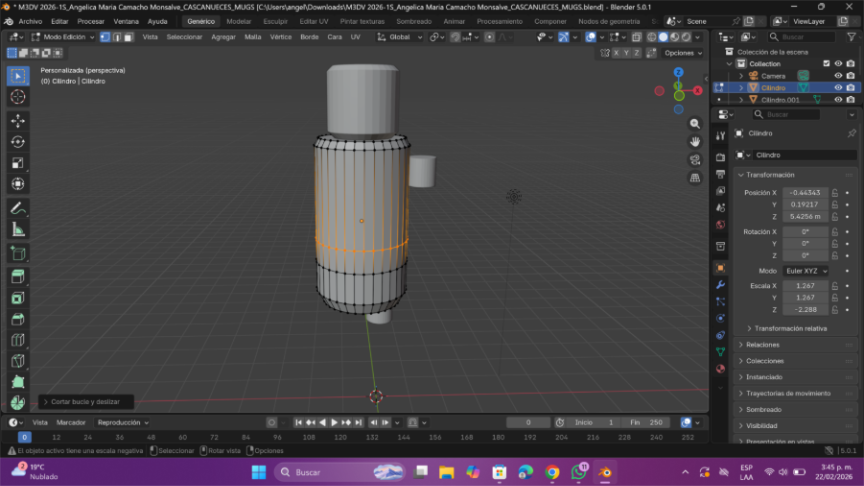Click the Opciones button in viewport
This screenshot has height=486, width=864.
(681, 53)
